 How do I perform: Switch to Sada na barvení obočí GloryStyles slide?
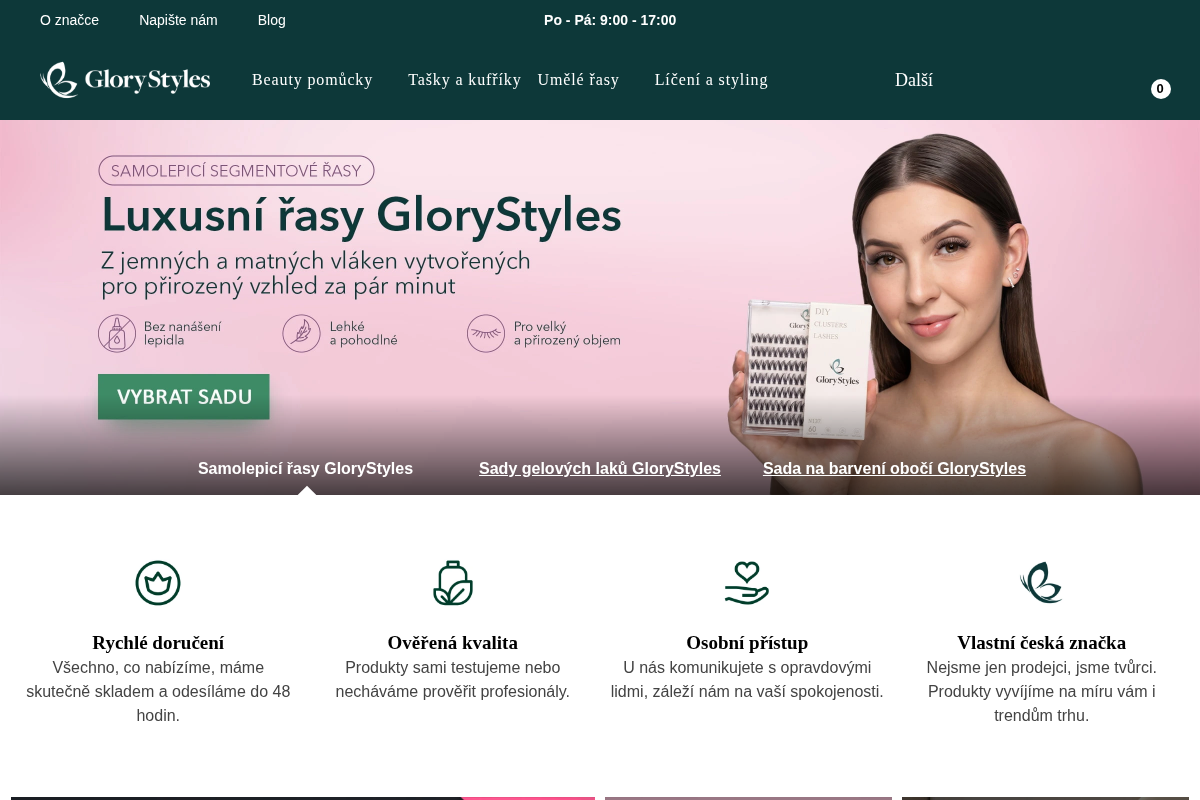tap(894, 468)
